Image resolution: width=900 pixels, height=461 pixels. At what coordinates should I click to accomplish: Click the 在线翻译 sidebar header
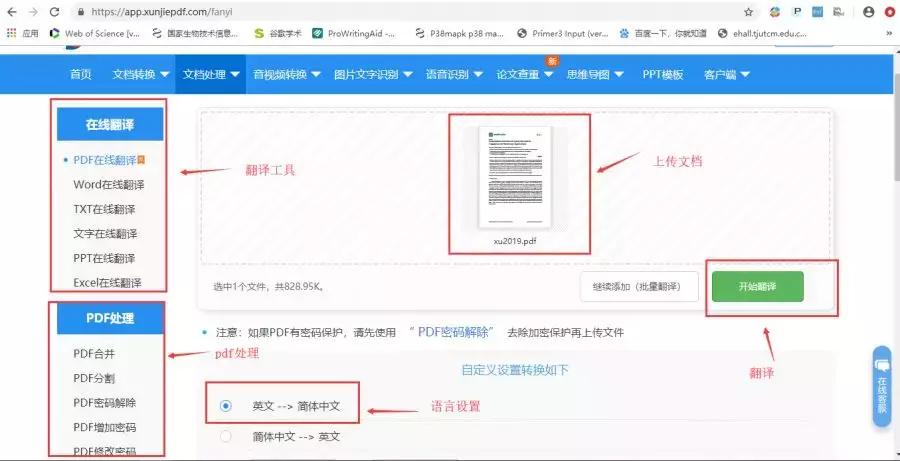tap(110, 124)
